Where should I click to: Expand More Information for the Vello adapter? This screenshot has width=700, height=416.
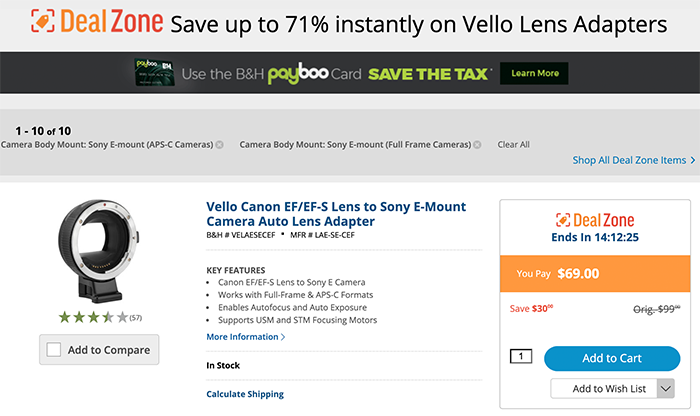[x=246, y=337]
